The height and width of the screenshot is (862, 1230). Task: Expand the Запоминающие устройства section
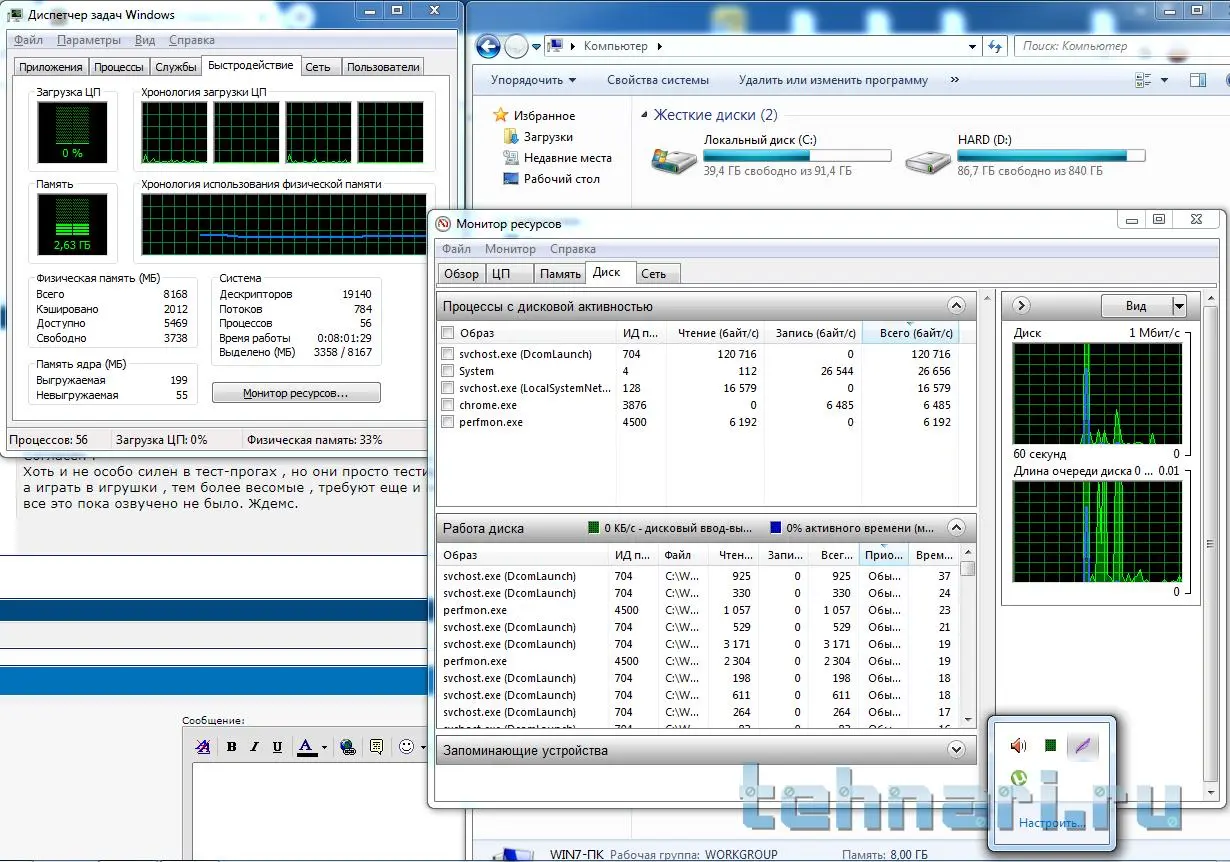956,750
